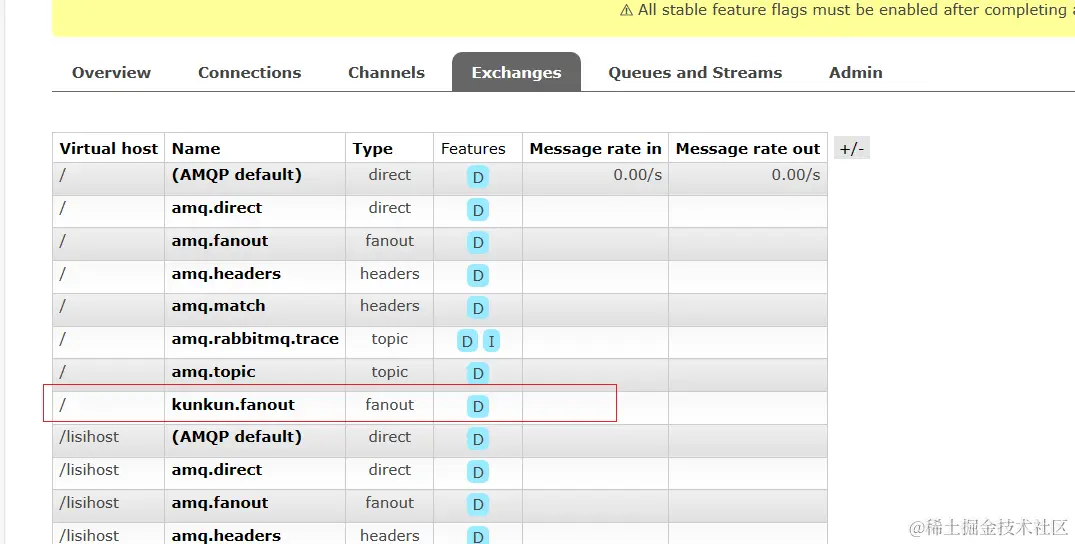This screenshot has height=544, width=1075.
Task: Switch to the Connections tab
Action: [250, 73]
